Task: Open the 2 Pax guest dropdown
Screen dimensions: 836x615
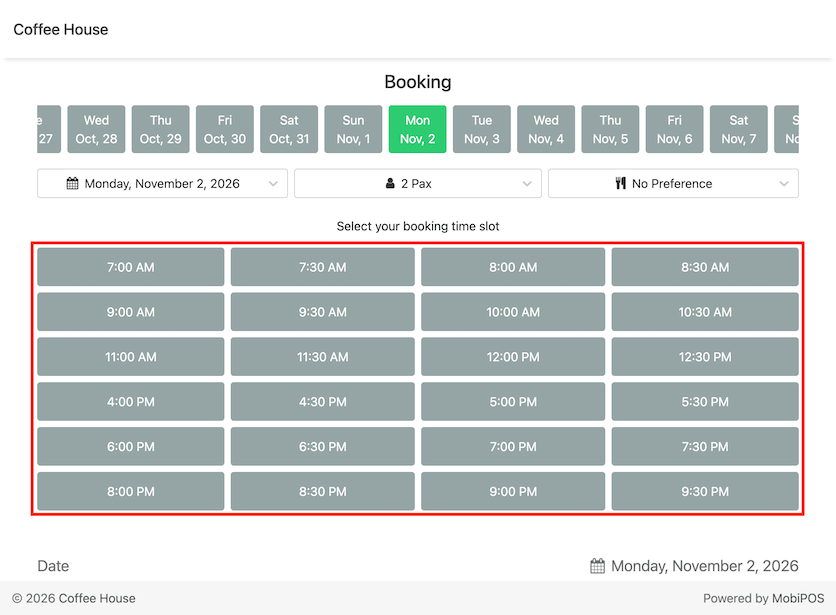Action: [418, 183]
